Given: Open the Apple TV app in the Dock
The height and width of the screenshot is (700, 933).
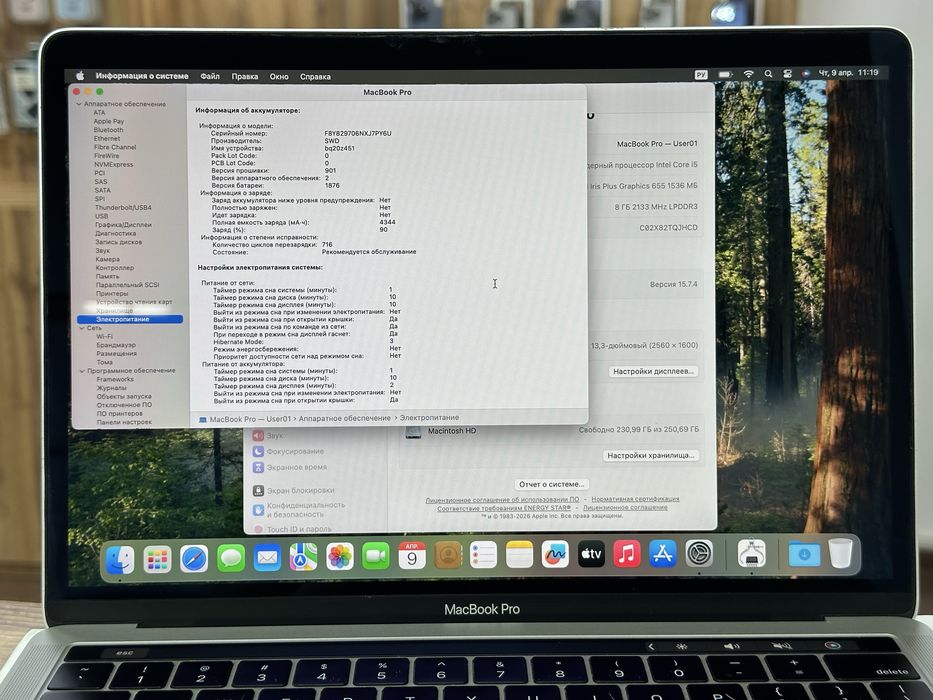Looking at the screenshot, I should point(591,554).
